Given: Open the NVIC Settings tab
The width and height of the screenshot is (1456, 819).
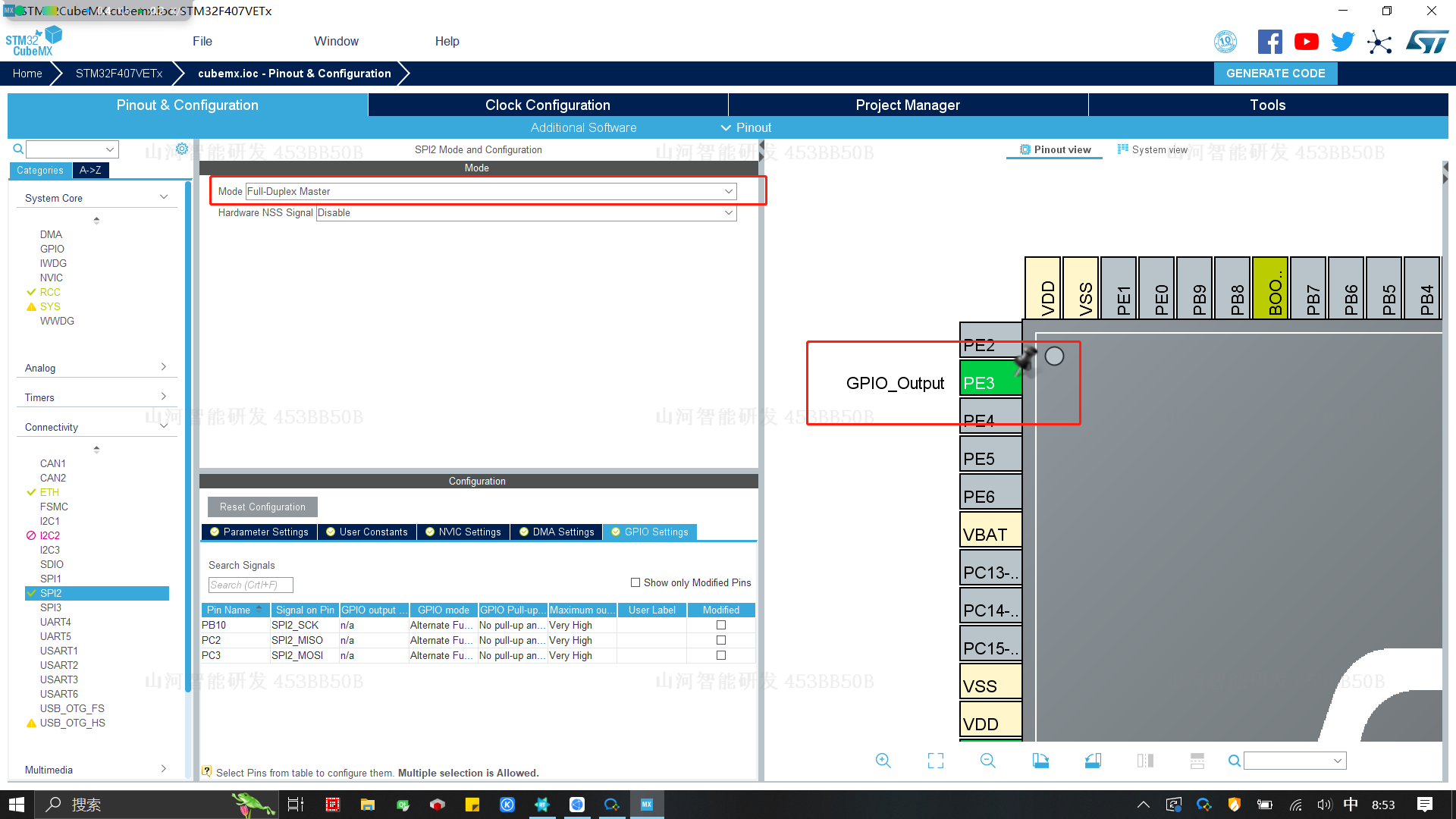Looking at the screenshot, I should click(463, 532).
